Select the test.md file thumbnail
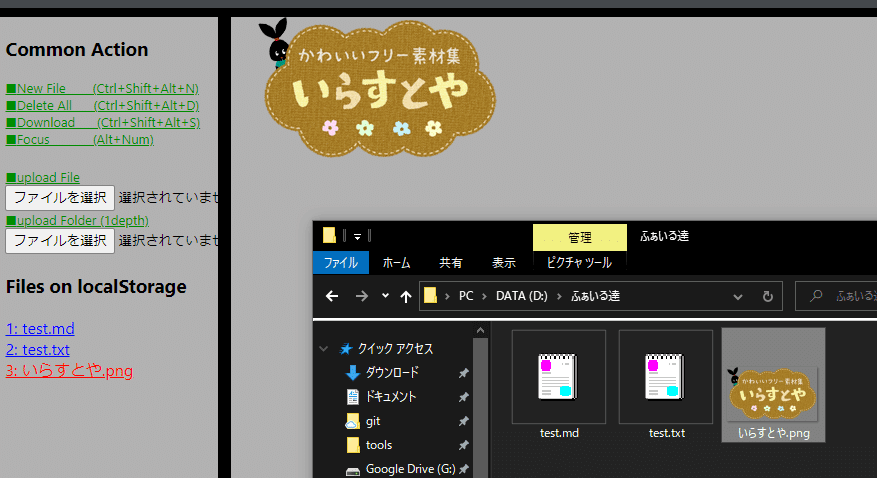877x478 pixels. (x=559, y=377)
